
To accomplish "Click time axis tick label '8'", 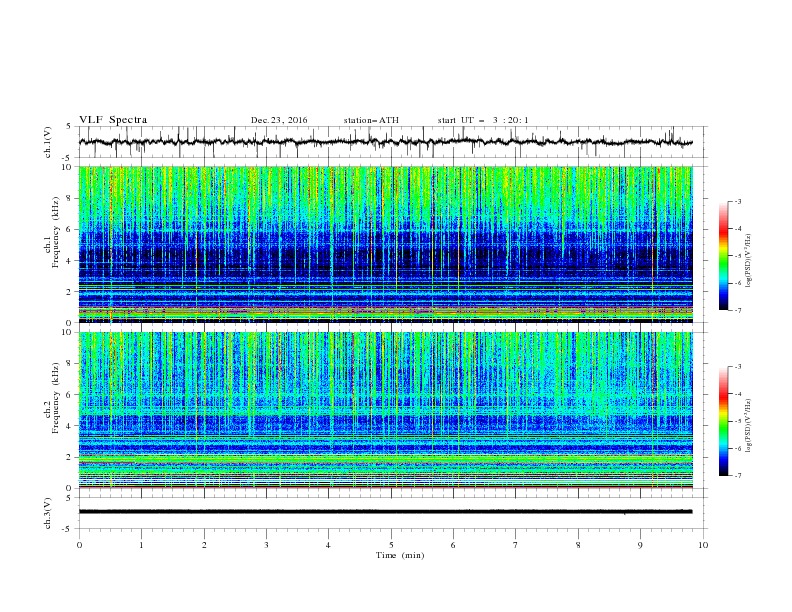I will tap(578, 545).
